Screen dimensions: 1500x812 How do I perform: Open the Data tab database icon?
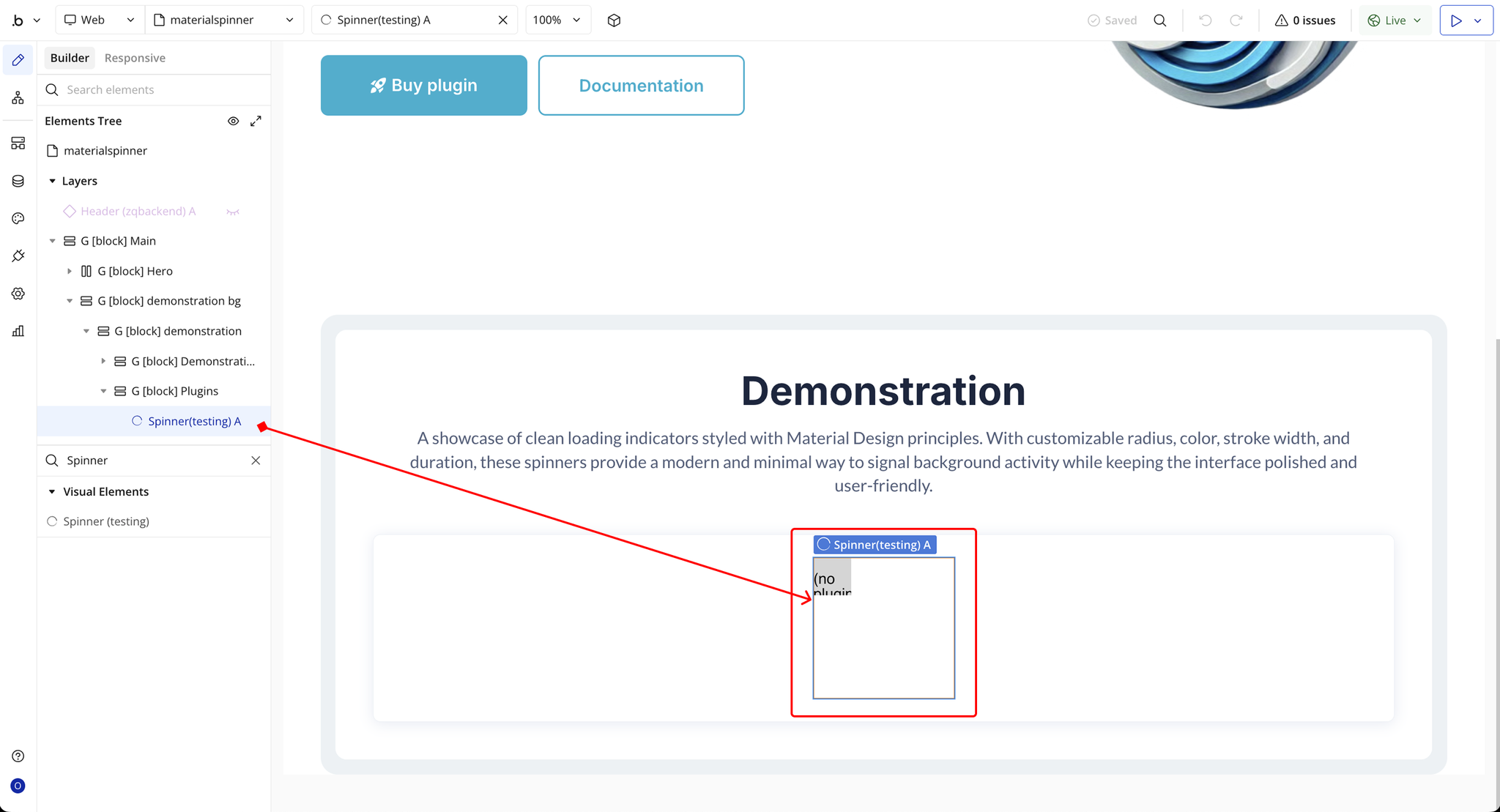click(x=18, y=181)
